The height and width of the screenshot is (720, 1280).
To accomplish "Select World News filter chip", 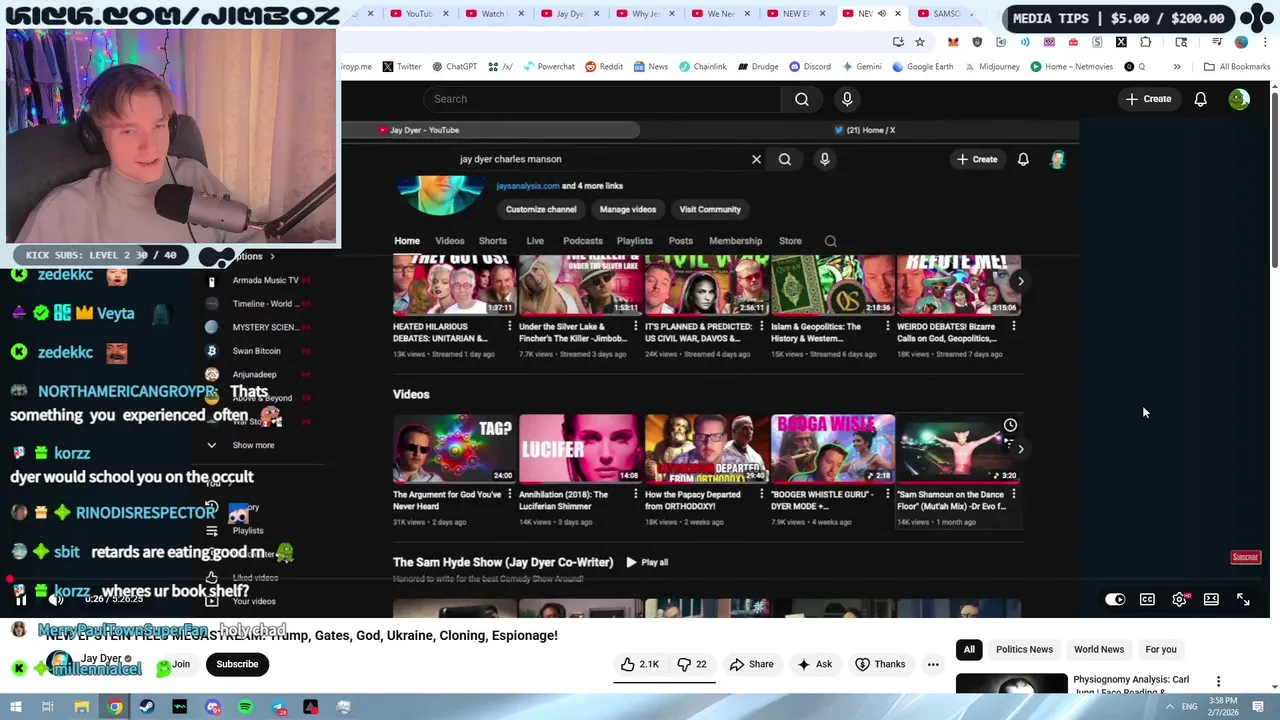I will (1099, 649).
